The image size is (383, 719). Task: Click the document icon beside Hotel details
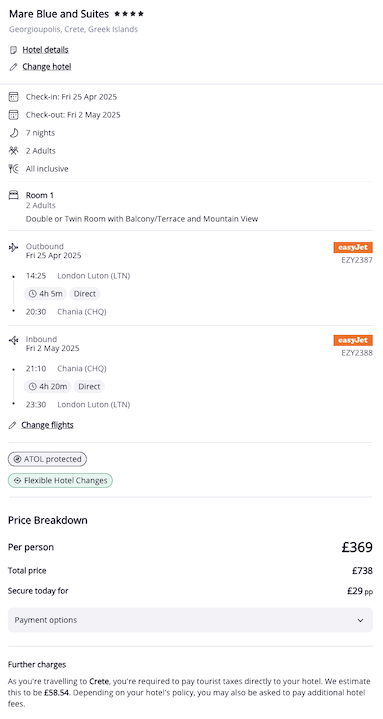point(13,50)
